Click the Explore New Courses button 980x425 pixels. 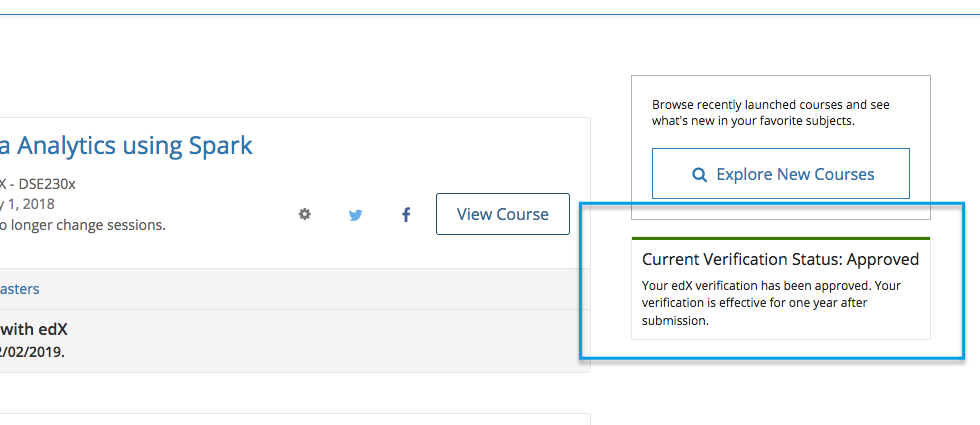pos(781,174)
